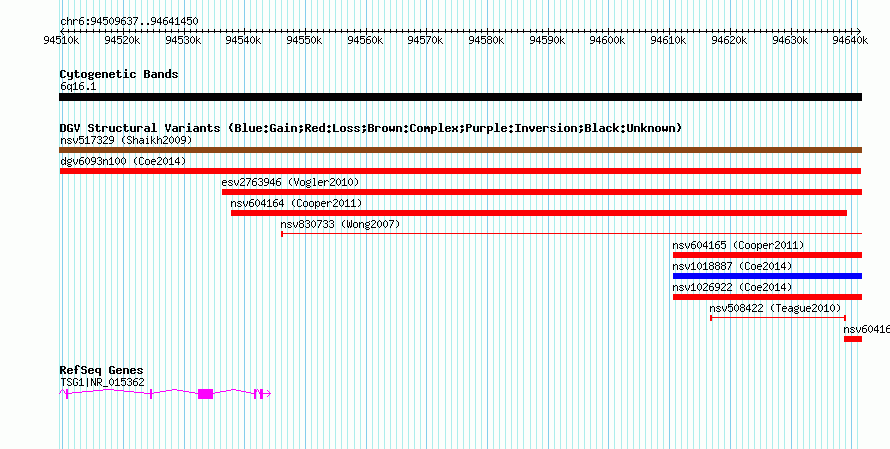Click the nsv604164 (Cooper2011) label
This screenshot has width=890, height=449.
click(x=296, y=203)
